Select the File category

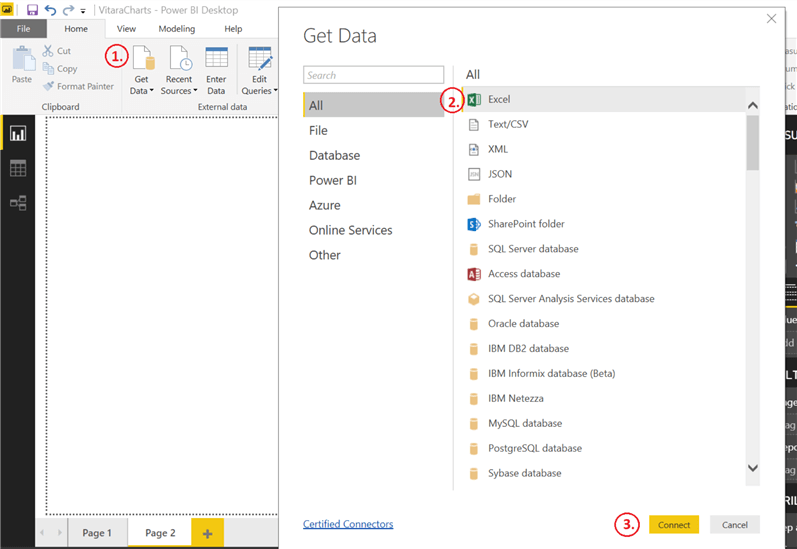(x=374, y=131)
